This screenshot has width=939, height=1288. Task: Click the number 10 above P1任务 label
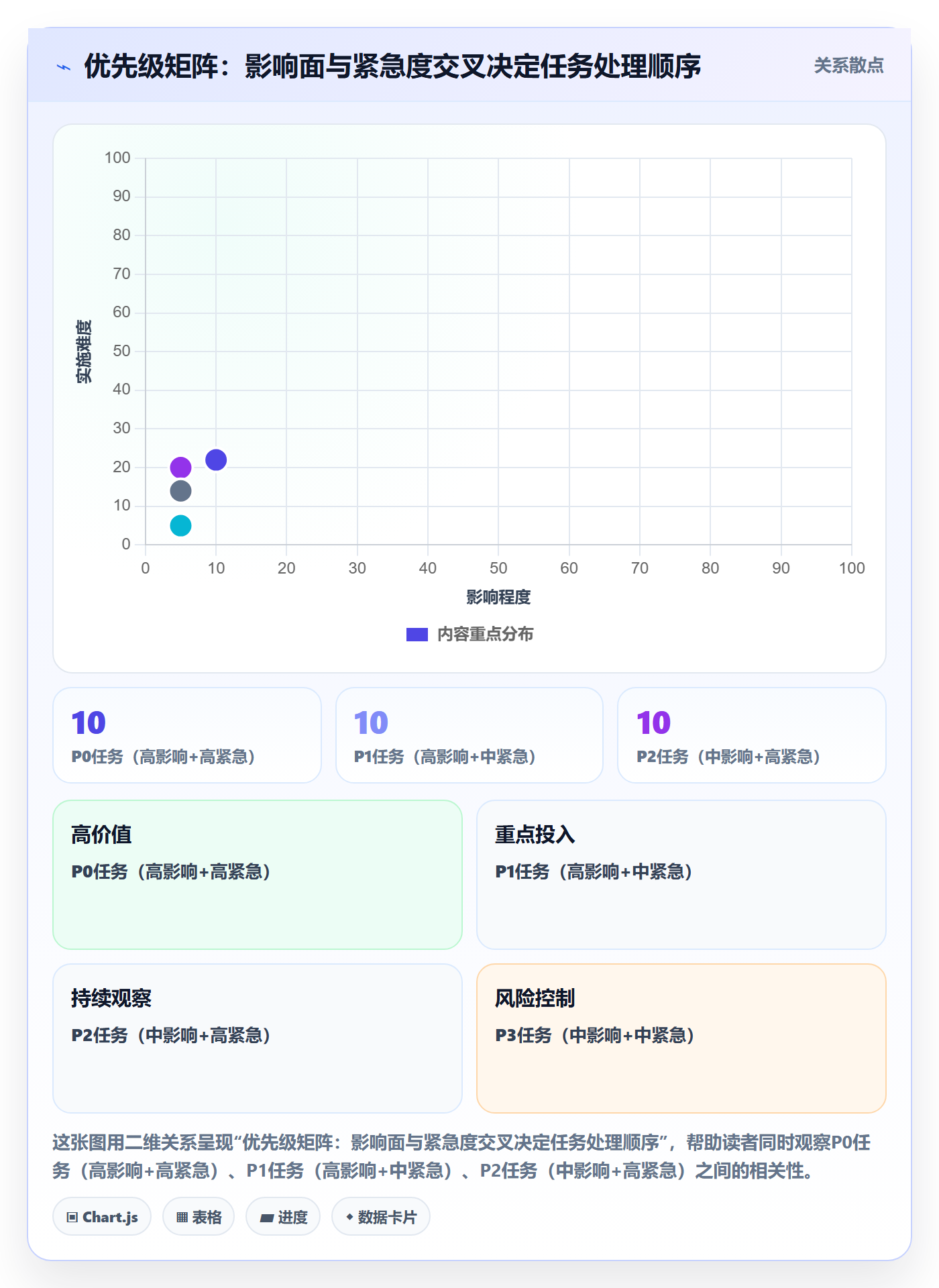point(371,722)
